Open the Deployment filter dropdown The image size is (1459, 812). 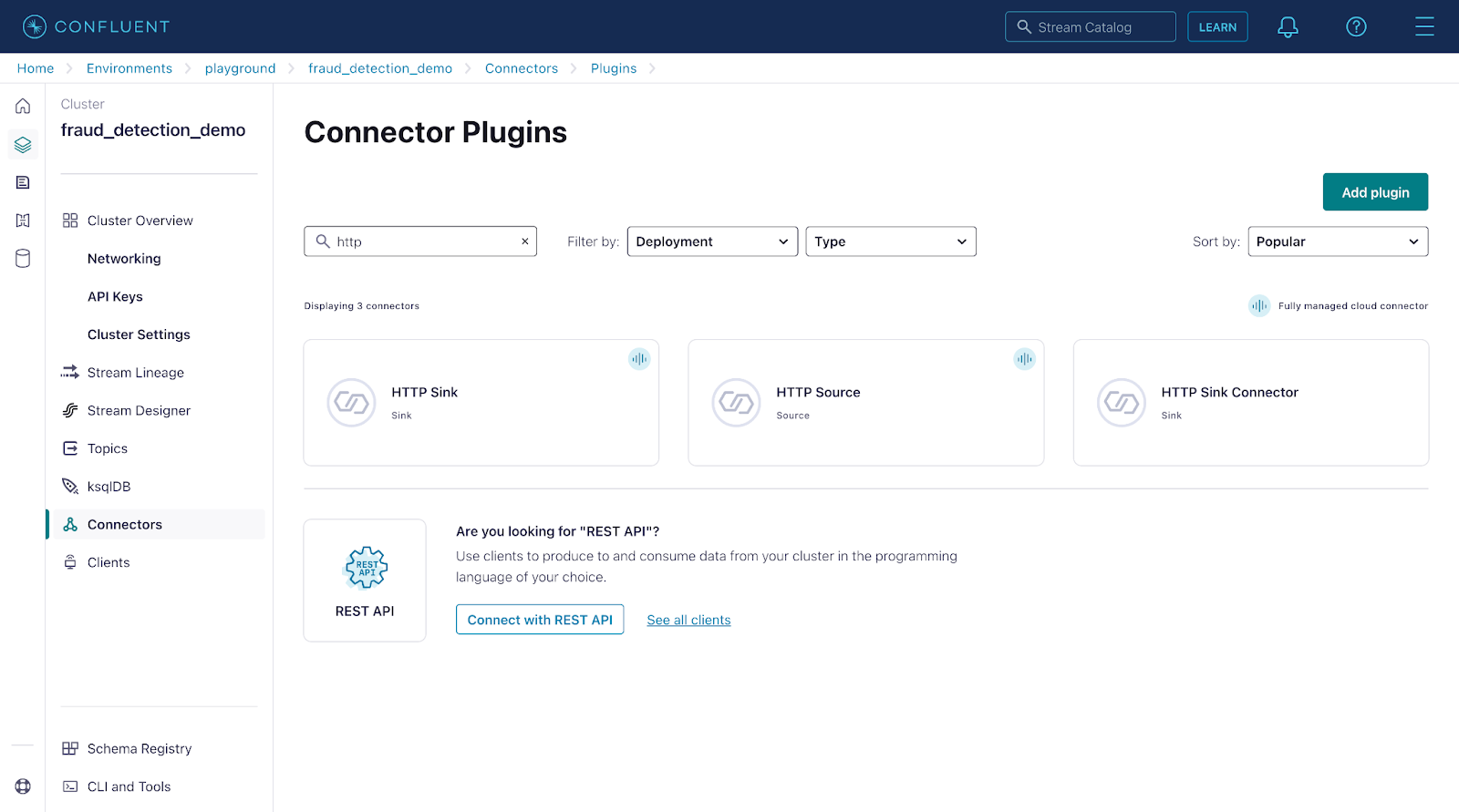pos(712,242)
